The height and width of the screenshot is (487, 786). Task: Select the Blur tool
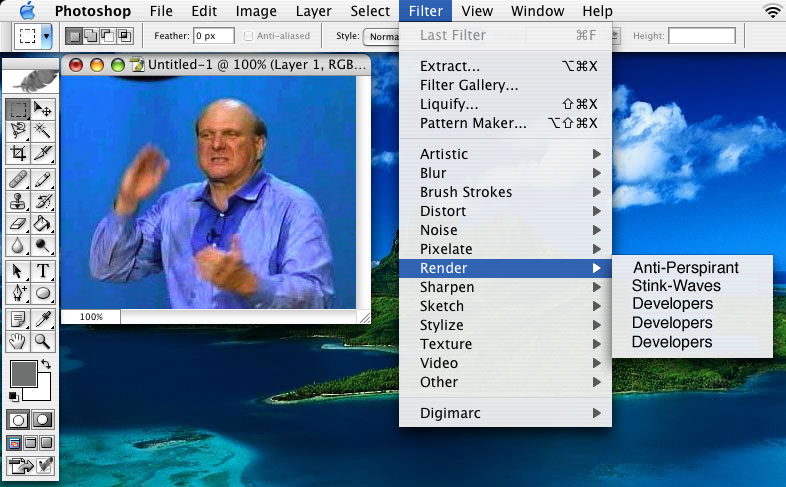click(x=18, y=246)
